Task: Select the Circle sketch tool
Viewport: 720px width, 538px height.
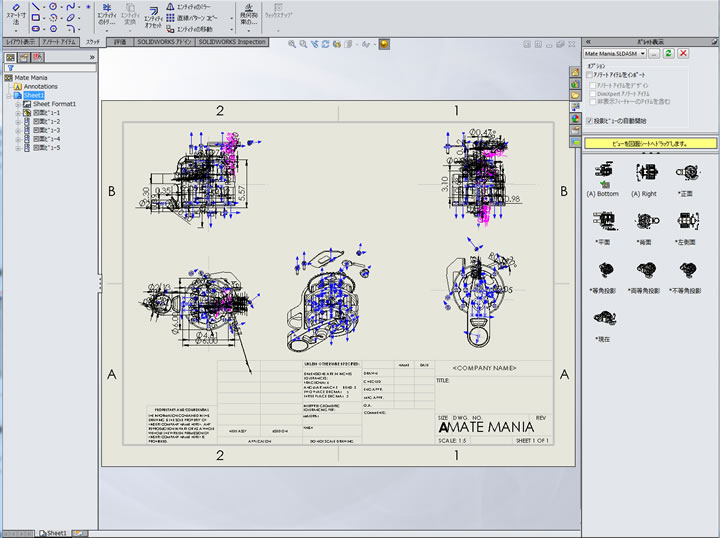Action: pos(53,6)
